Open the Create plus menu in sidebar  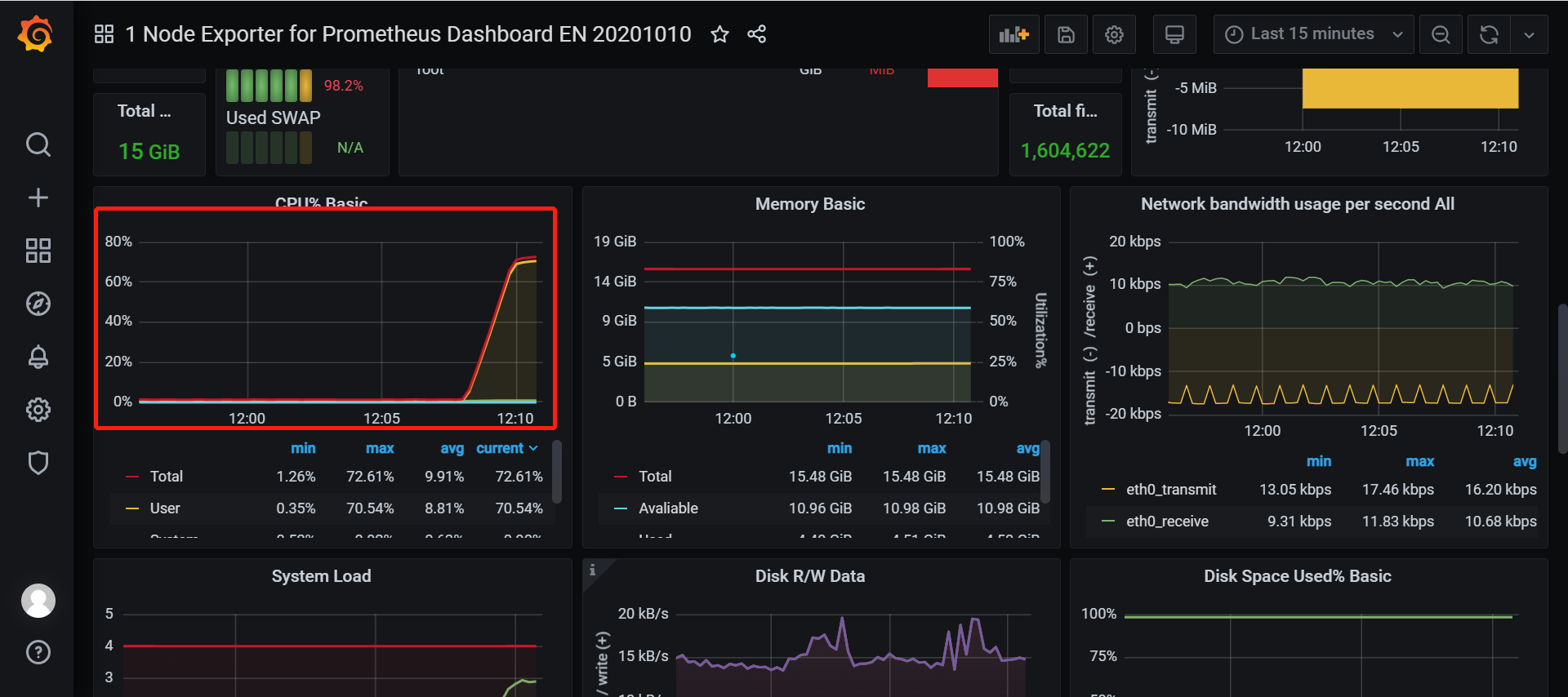tap(38, 198)
